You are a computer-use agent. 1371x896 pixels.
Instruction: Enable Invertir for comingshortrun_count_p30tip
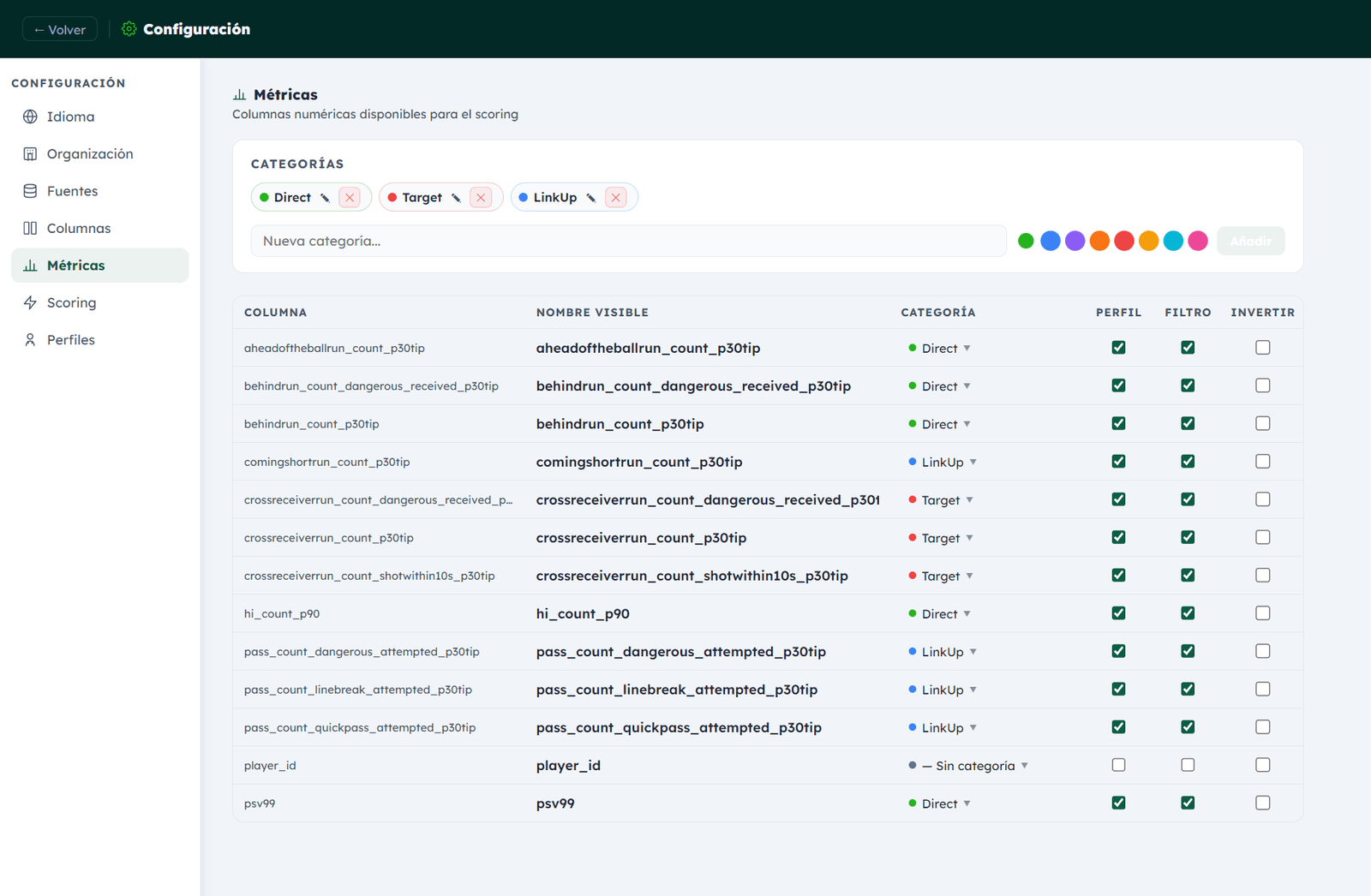pyautogui.click(x=1263, y=461)
